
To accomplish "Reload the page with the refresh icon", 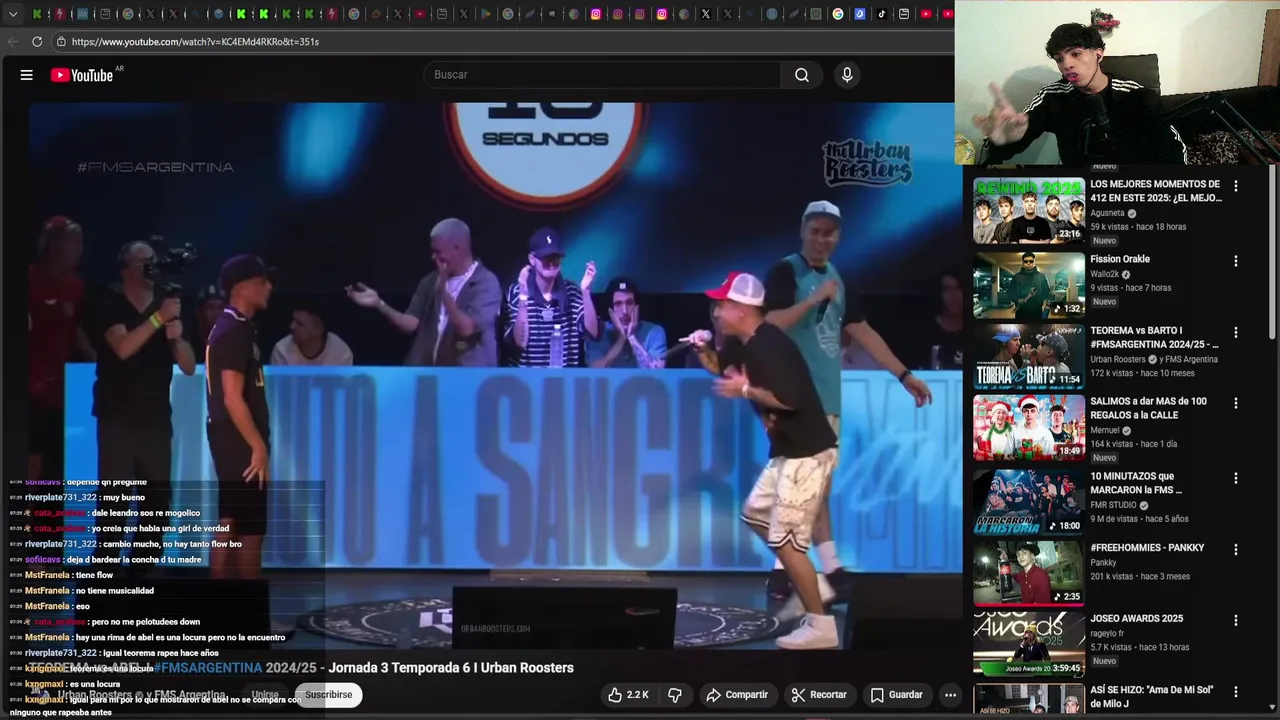I will 37,41.
